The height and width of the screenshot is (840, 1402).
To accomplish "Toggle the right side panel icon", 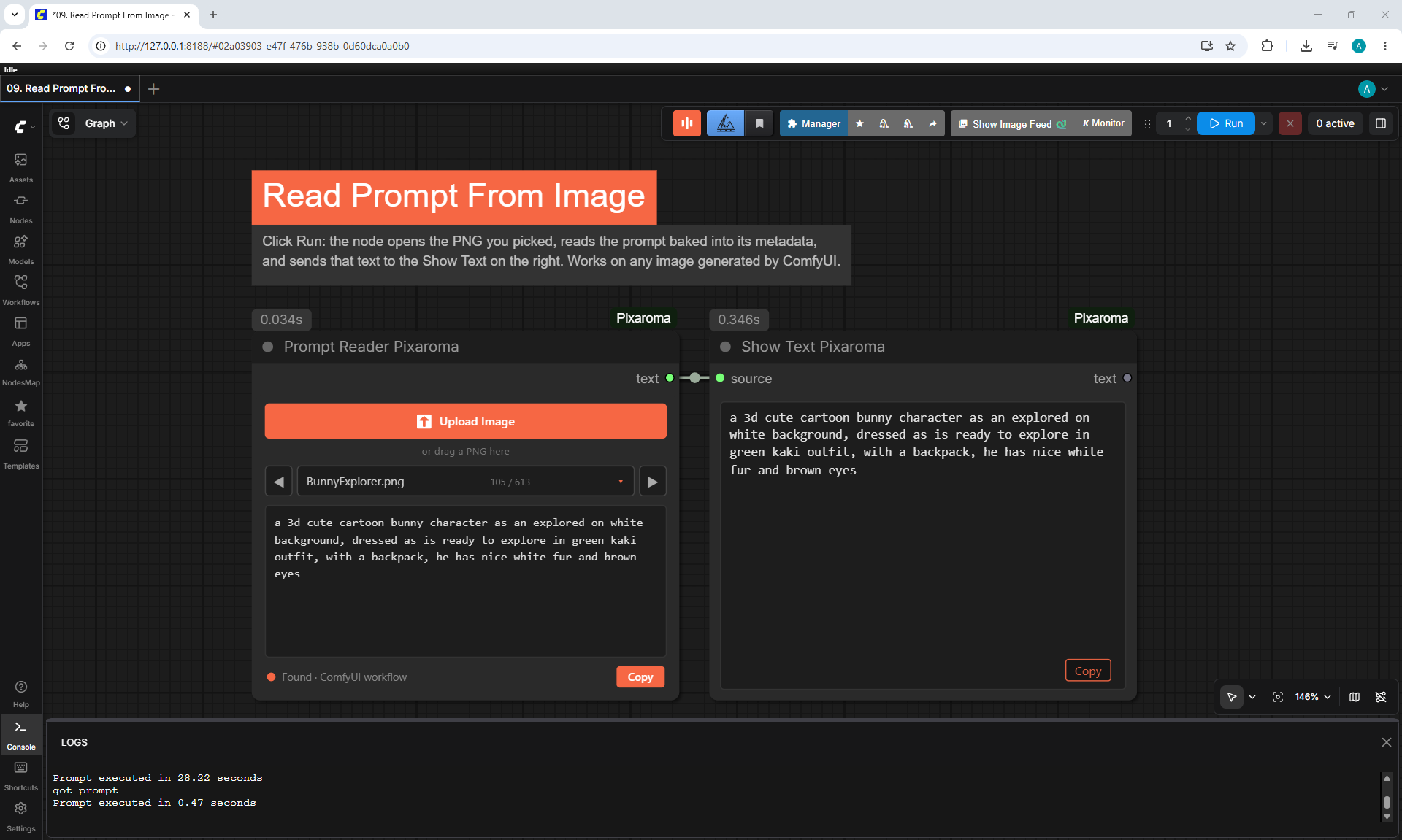I will pyautogui.click(x=1381, y=123).
